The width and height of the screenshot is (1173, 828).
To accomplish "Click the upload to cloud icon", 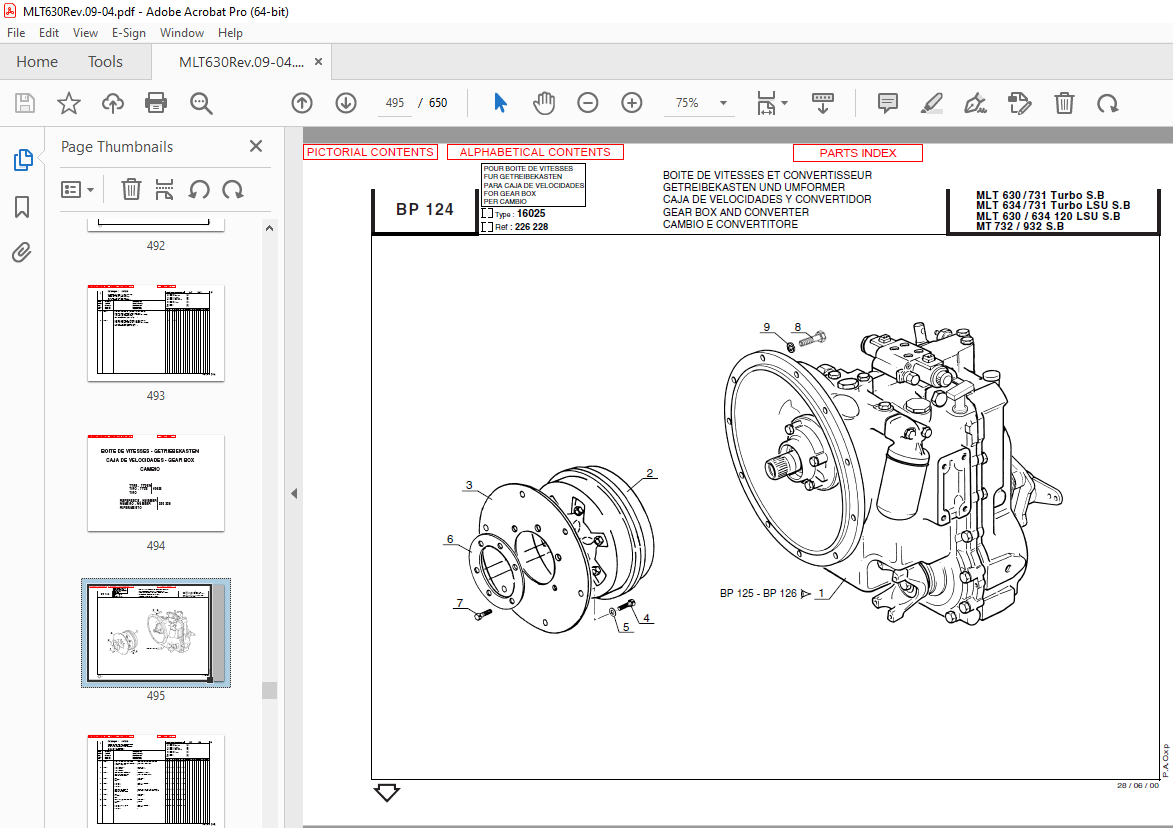I will pos(113,103).
